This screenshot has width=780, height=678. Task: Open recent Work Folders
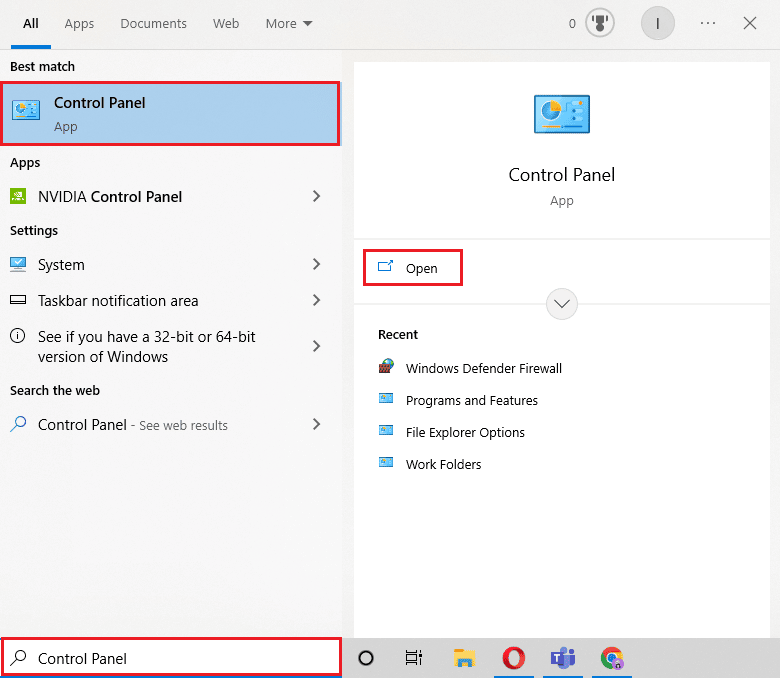point(443,464)
